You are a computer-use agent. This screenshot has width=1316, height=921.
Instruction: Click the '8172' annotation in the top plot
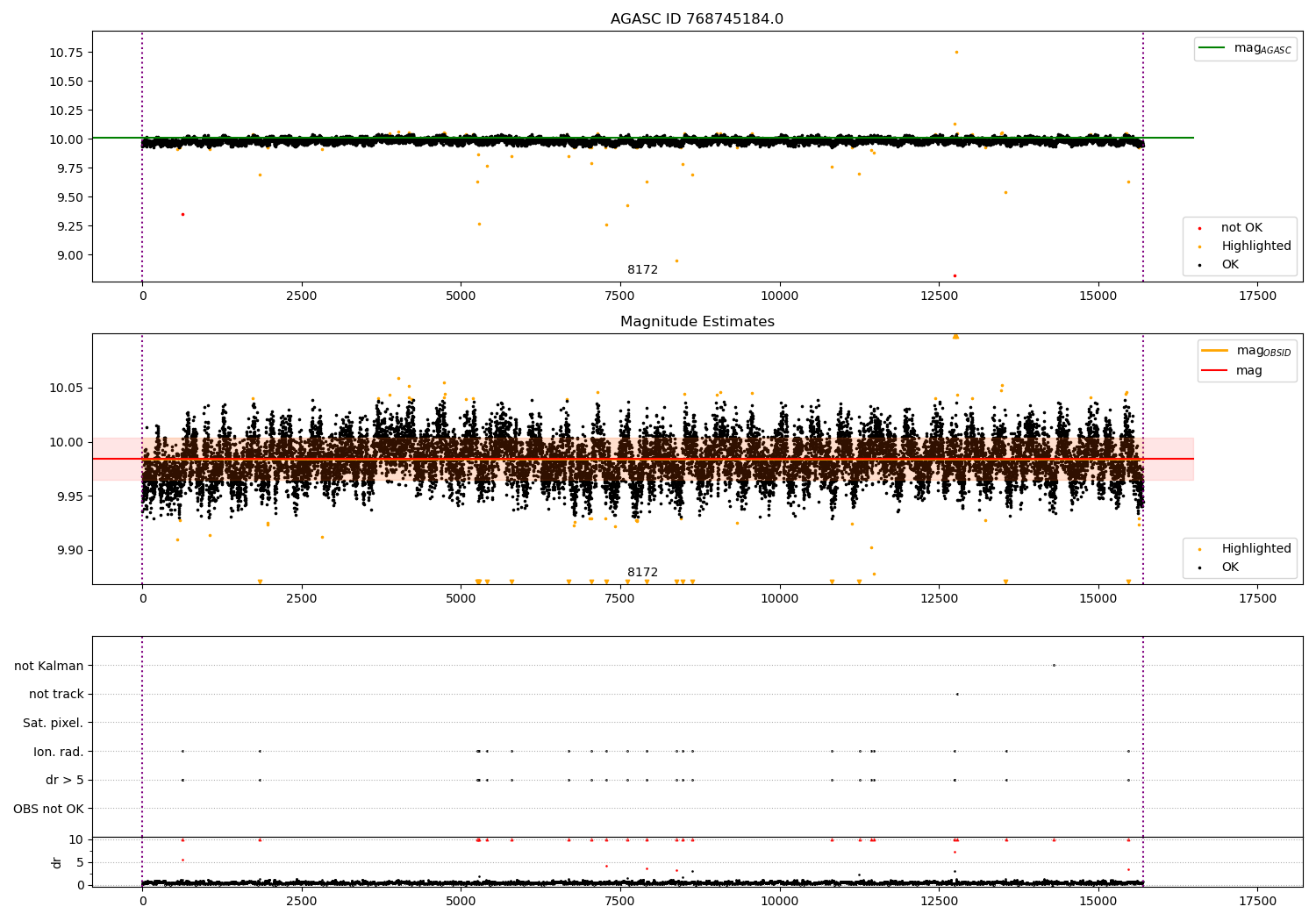642,270
